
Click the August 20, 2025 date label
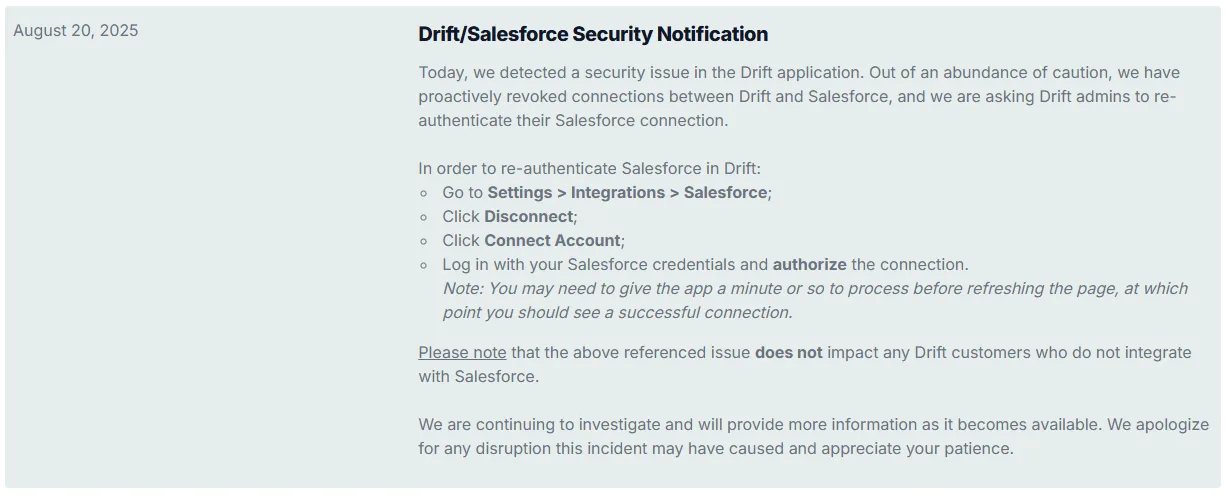[x=76, y=31]
